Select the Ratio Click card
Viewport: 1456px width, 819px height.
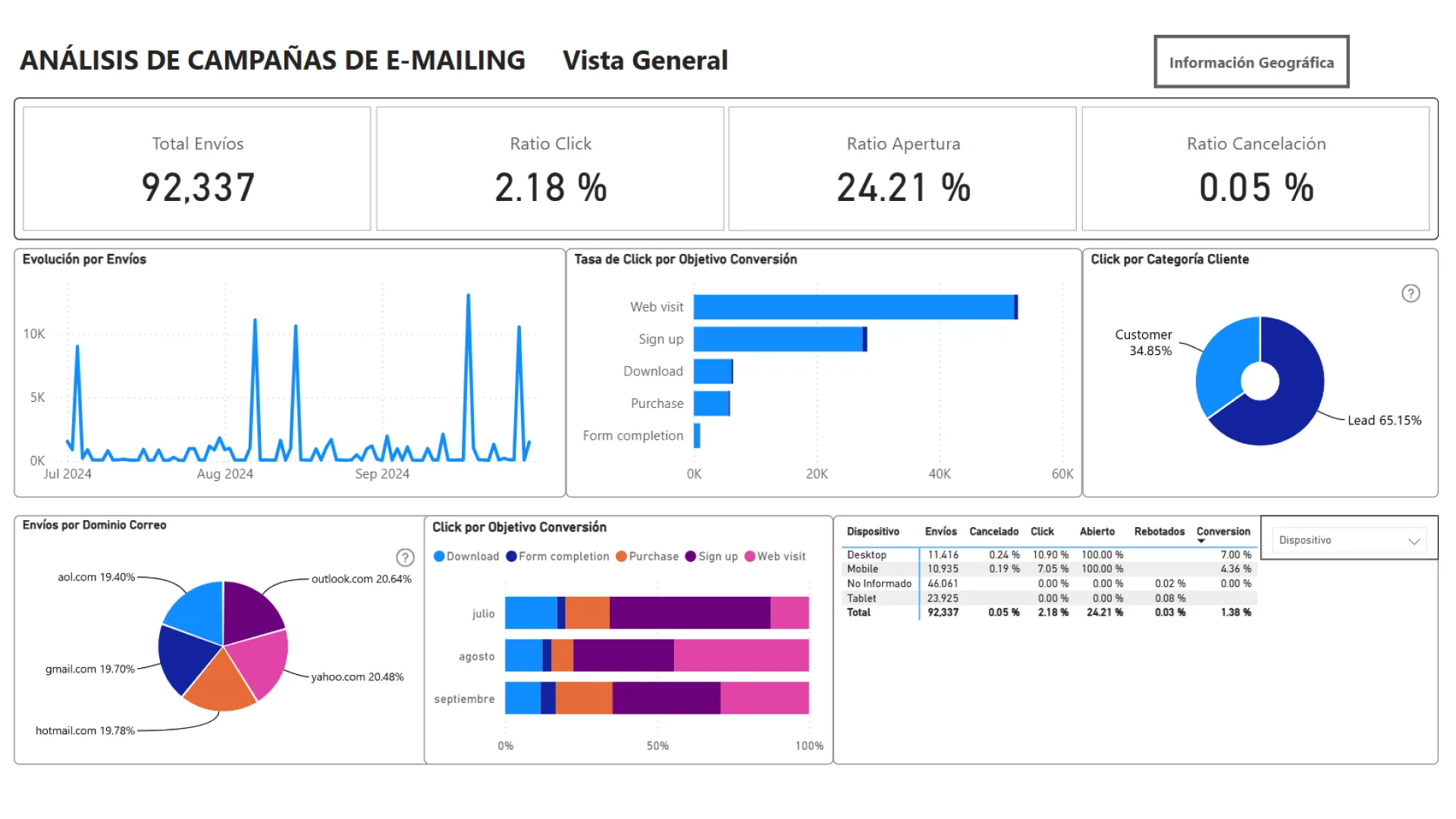(551, 168)
